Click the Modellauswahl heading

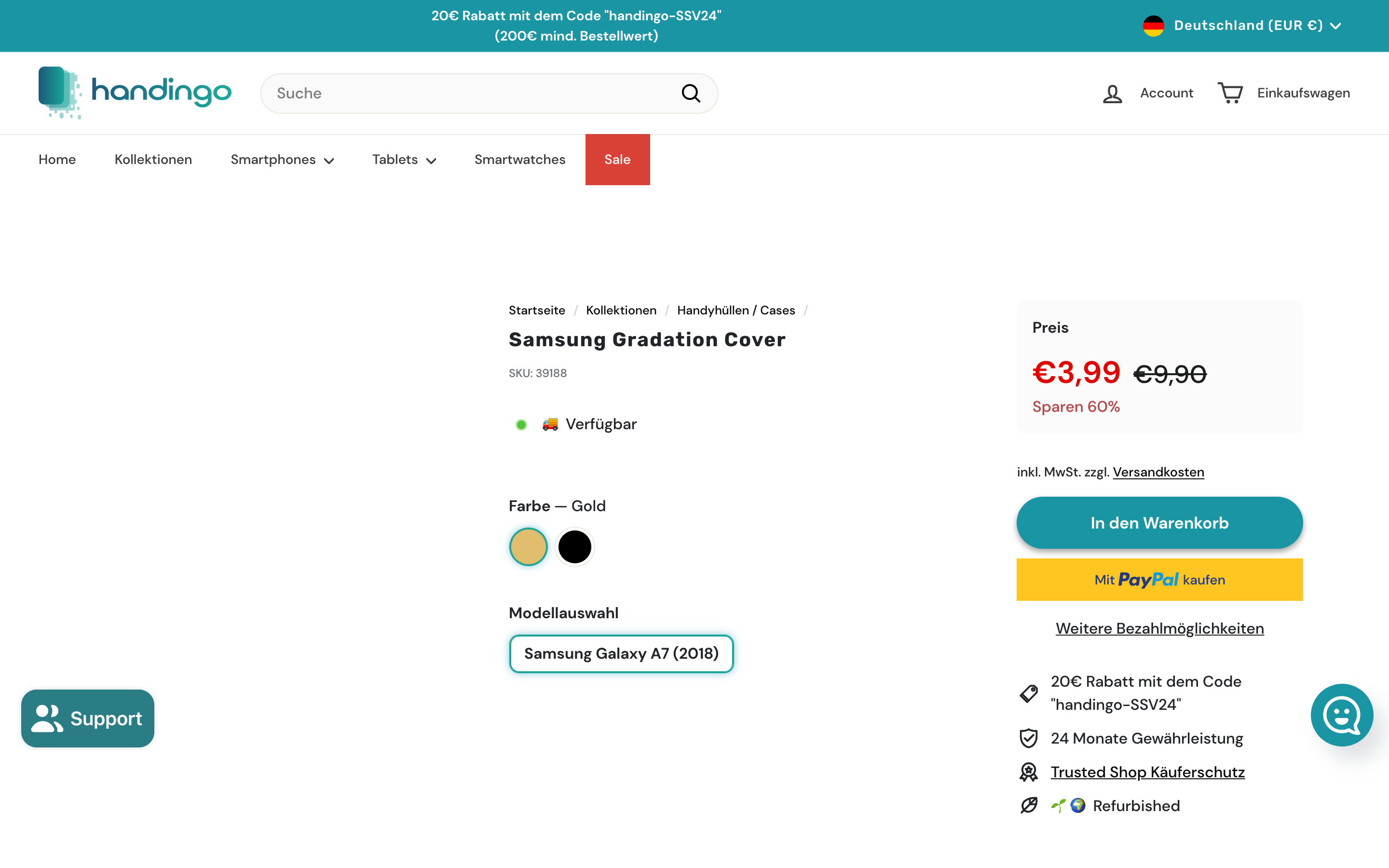click(x=564, y=613)
